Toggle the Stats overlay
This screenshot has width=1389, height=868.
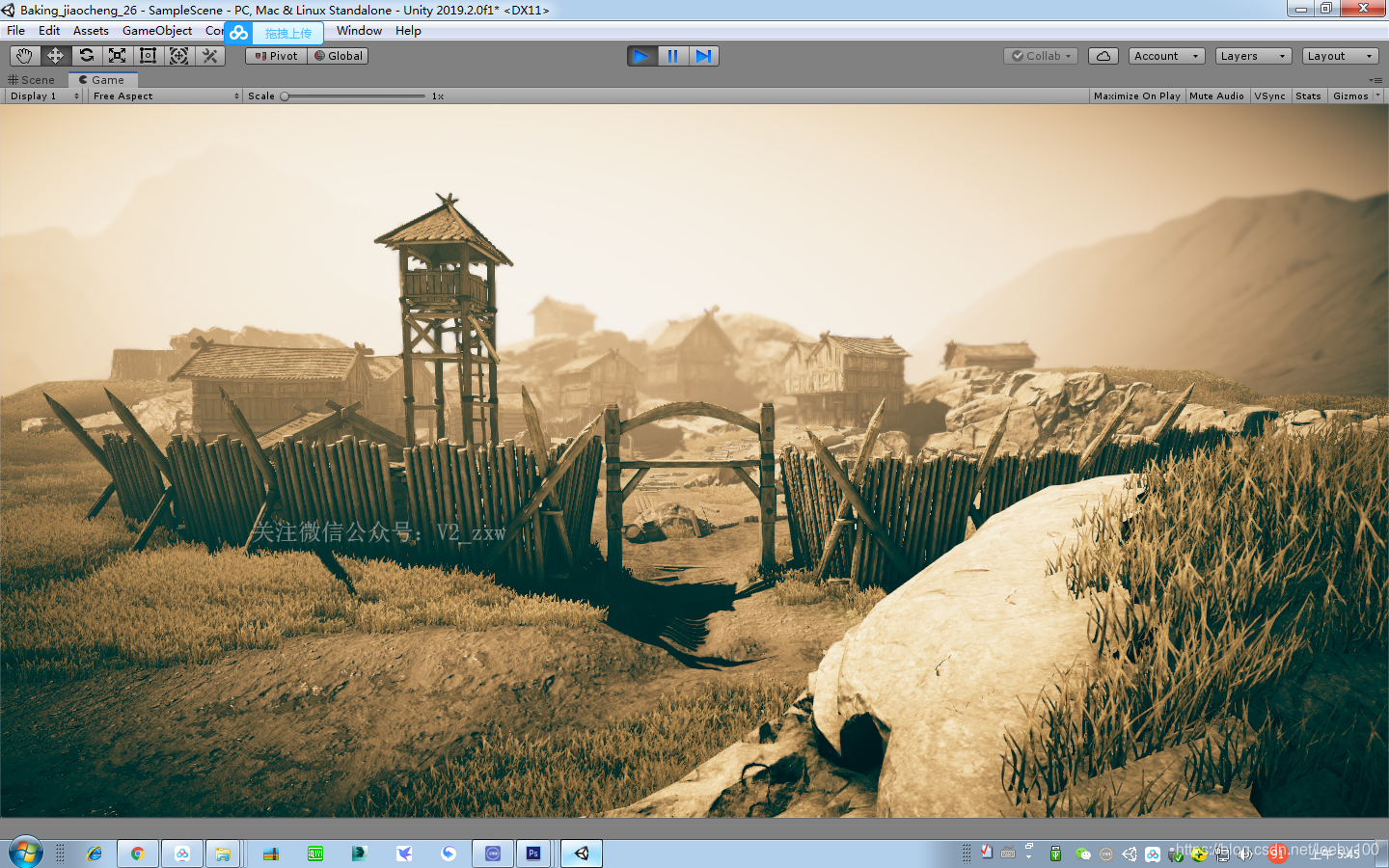(x=1308, y=96)
